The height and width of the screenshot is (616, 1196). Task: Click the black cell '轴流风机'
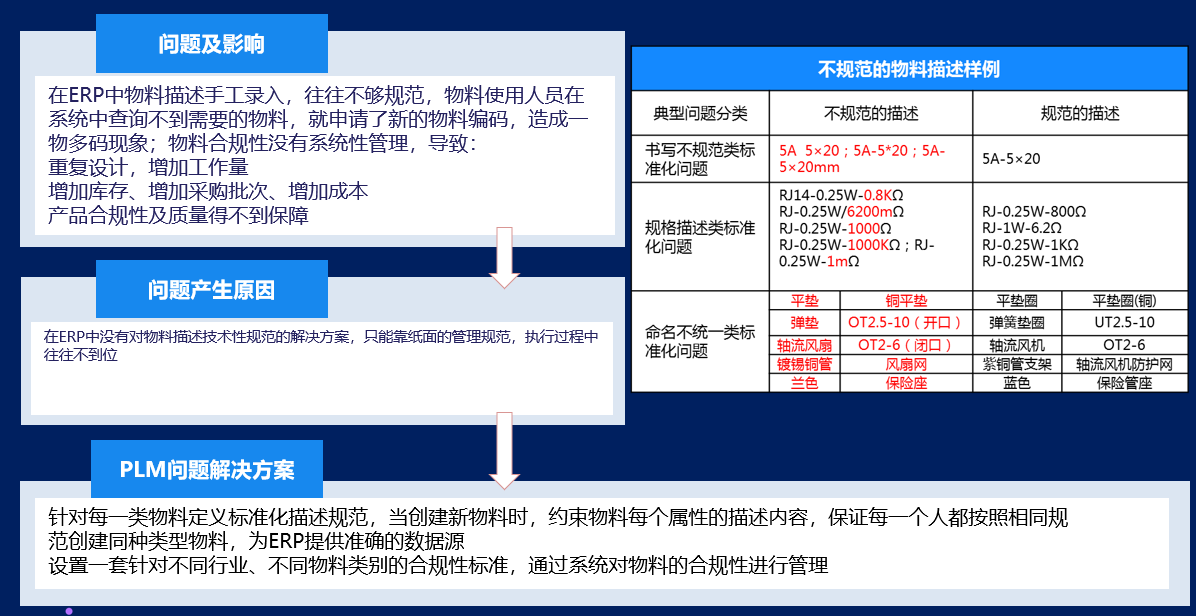1017,345
